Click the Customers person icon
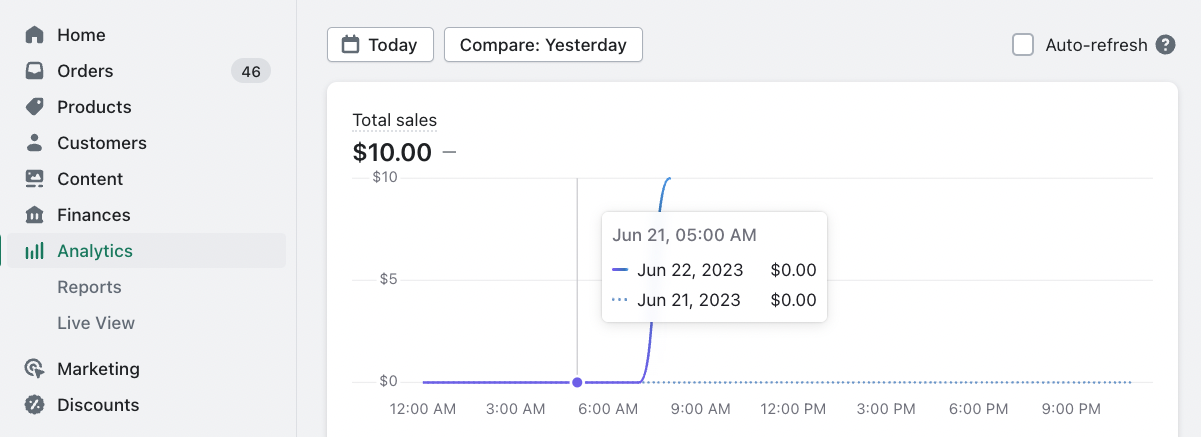 35,143
